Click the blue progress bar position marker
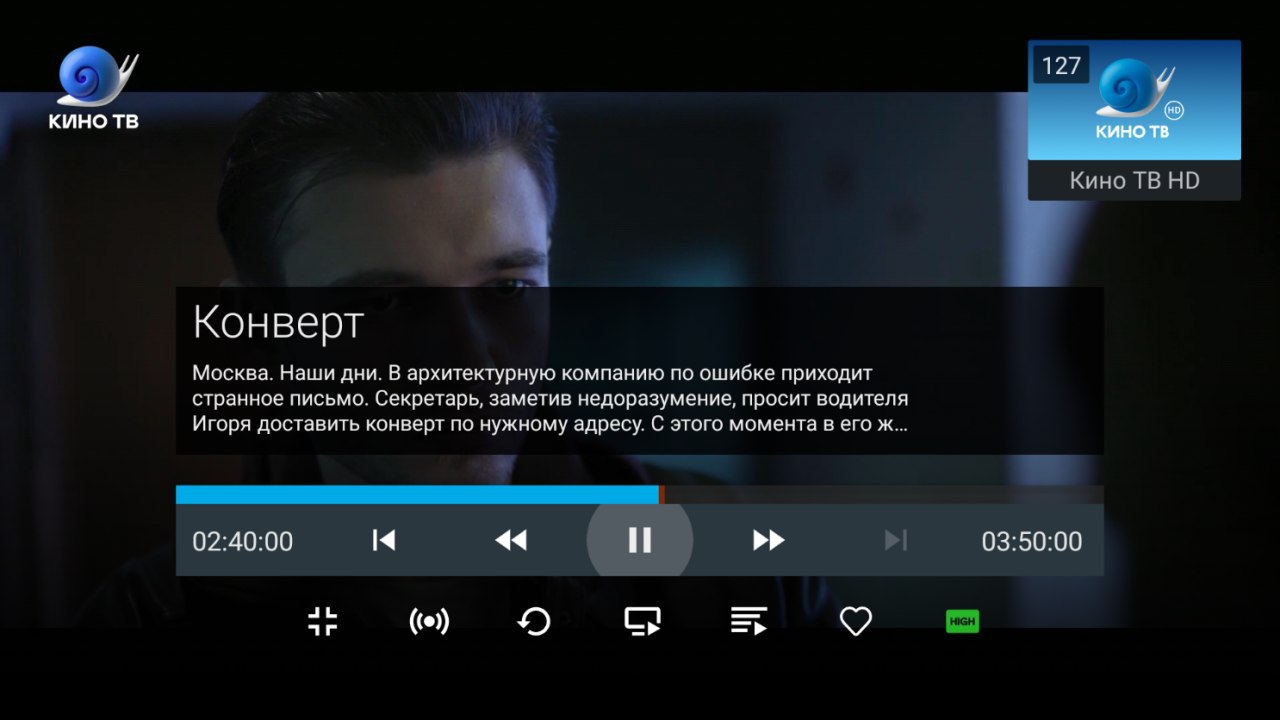Viewport: 1280px width, 720px height. pyautogui.click(x=661, y=494)
